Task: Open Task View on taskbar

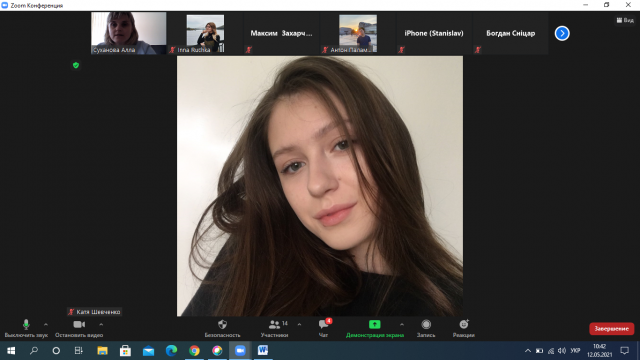Action: click(78, 351)
